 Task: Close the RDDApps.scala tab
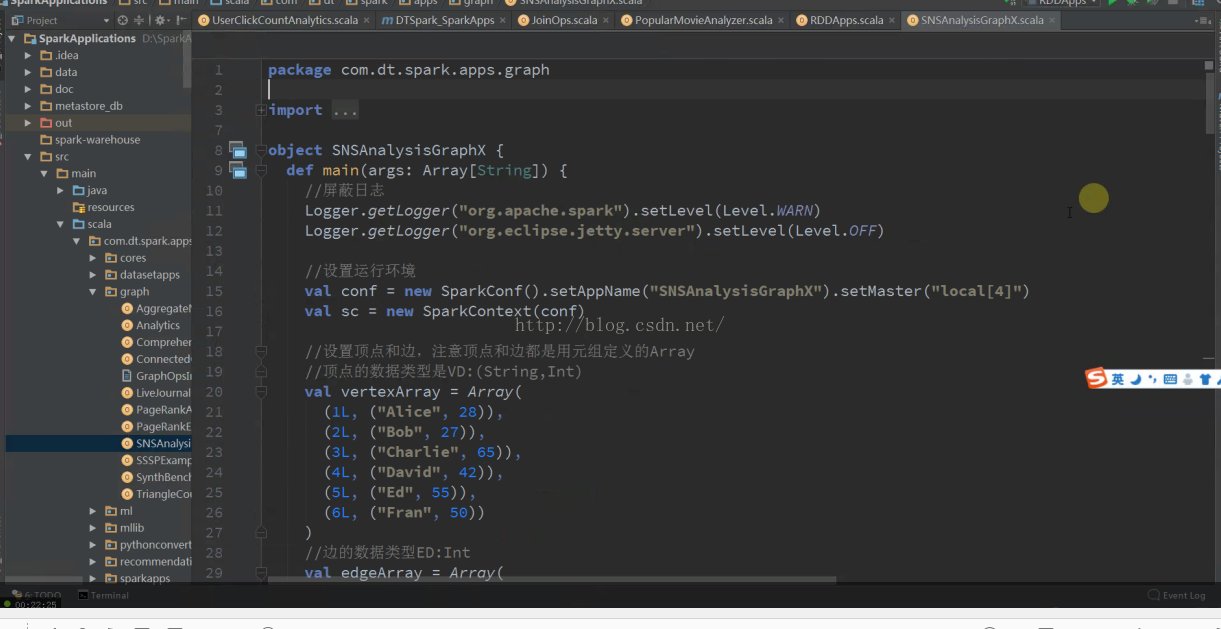pyautogui.click(x=891, y=20)
